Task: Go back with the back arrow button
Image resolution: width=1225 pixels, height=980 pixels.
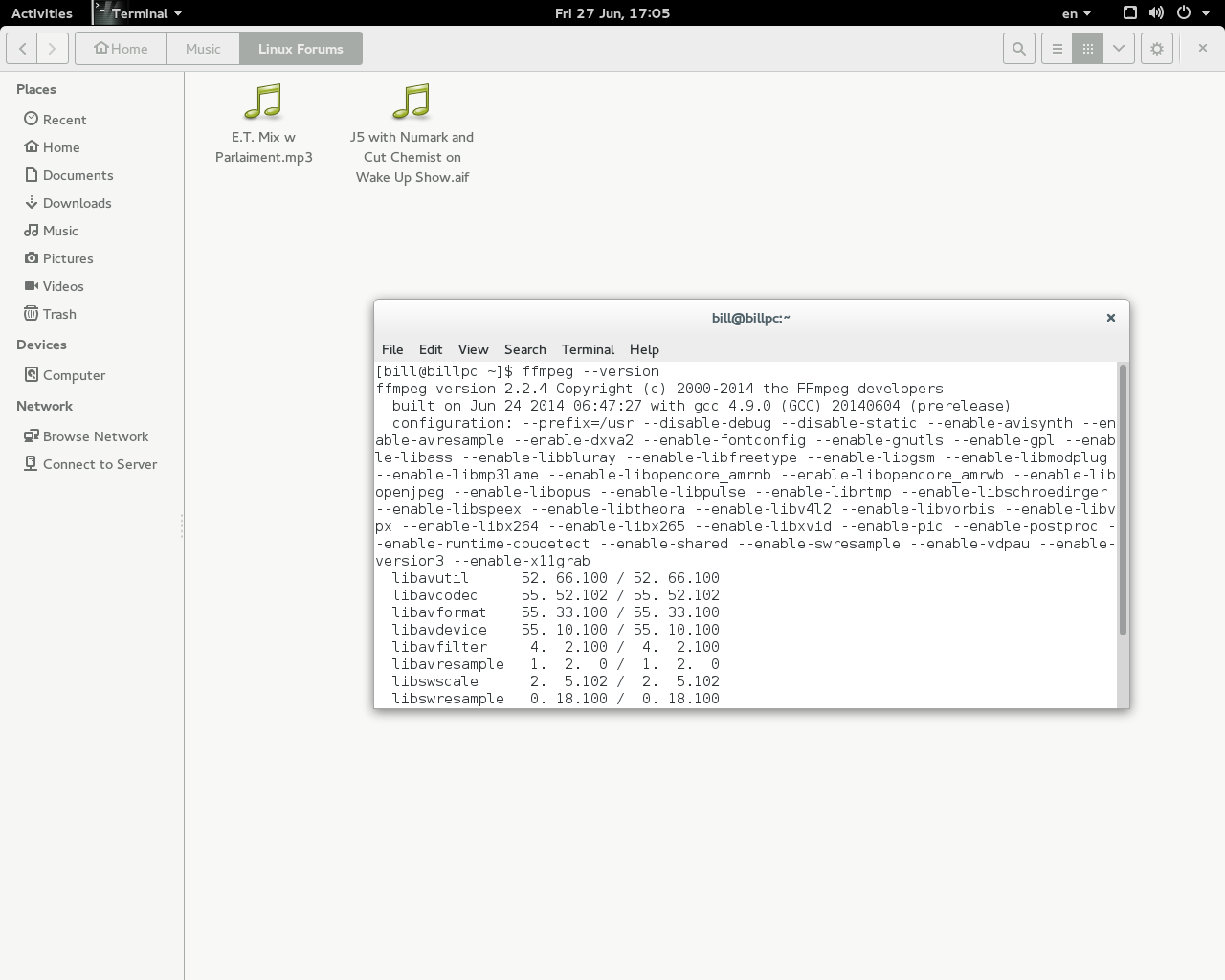Action: [23, 49]
